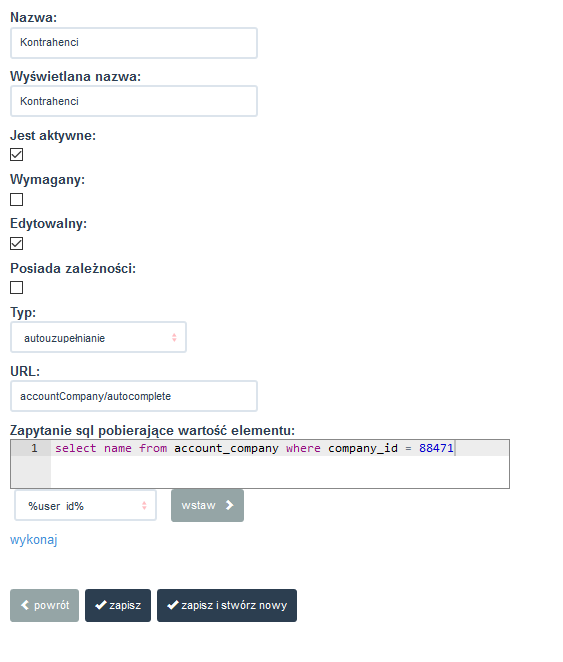Select line number 1 in SQL gutter
563x662 pixels.
click(34, 448)
